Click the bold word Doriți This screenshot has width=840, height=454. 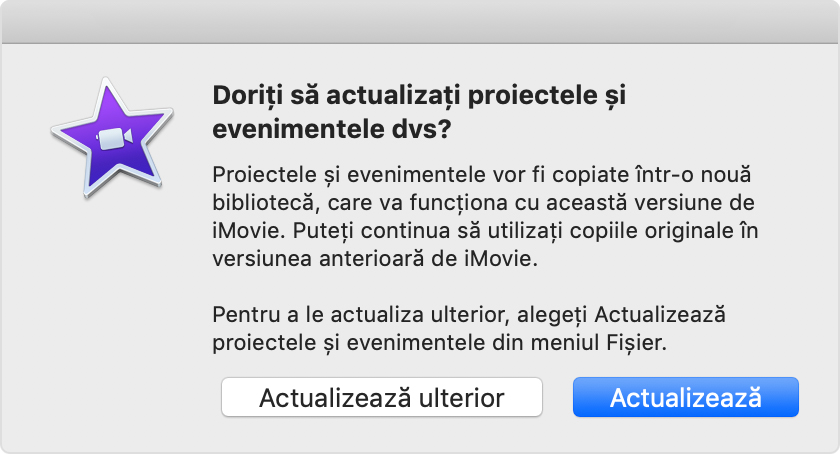244,96
